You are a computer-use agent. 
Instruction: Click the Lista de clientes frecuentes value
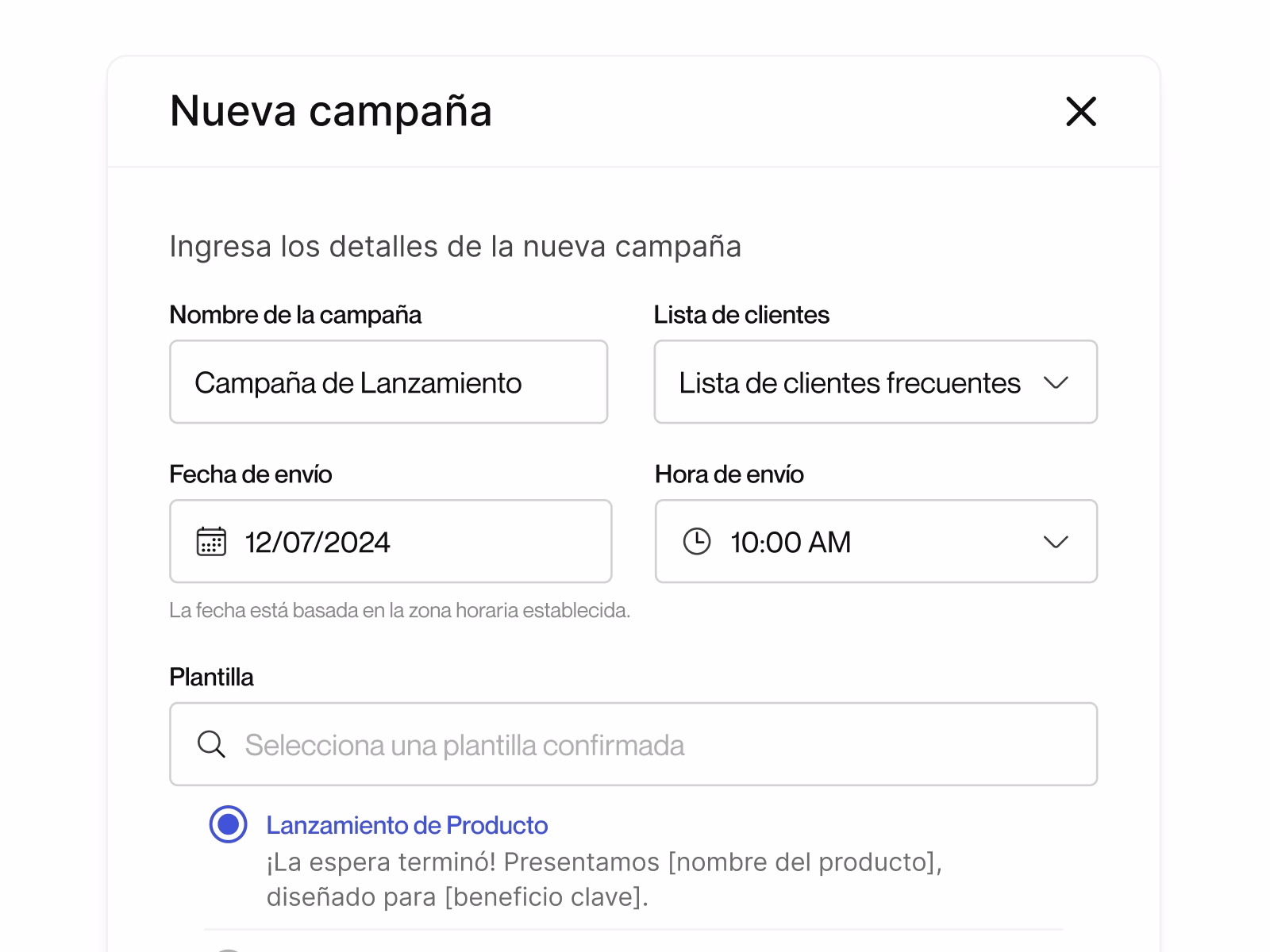point(849,383)
